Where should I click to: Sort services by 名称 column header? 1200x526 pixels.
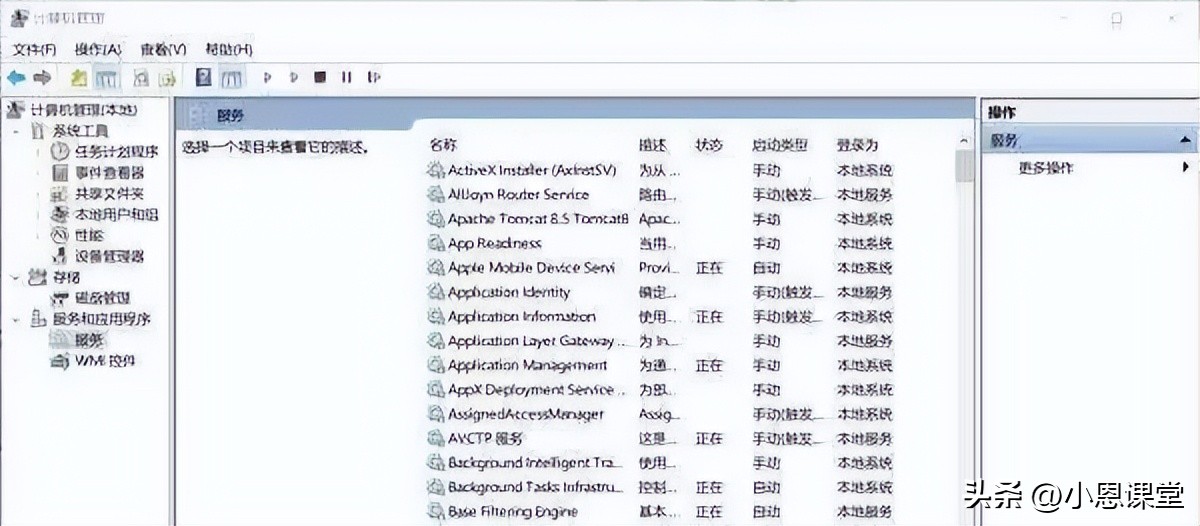[x=443, y=146]
